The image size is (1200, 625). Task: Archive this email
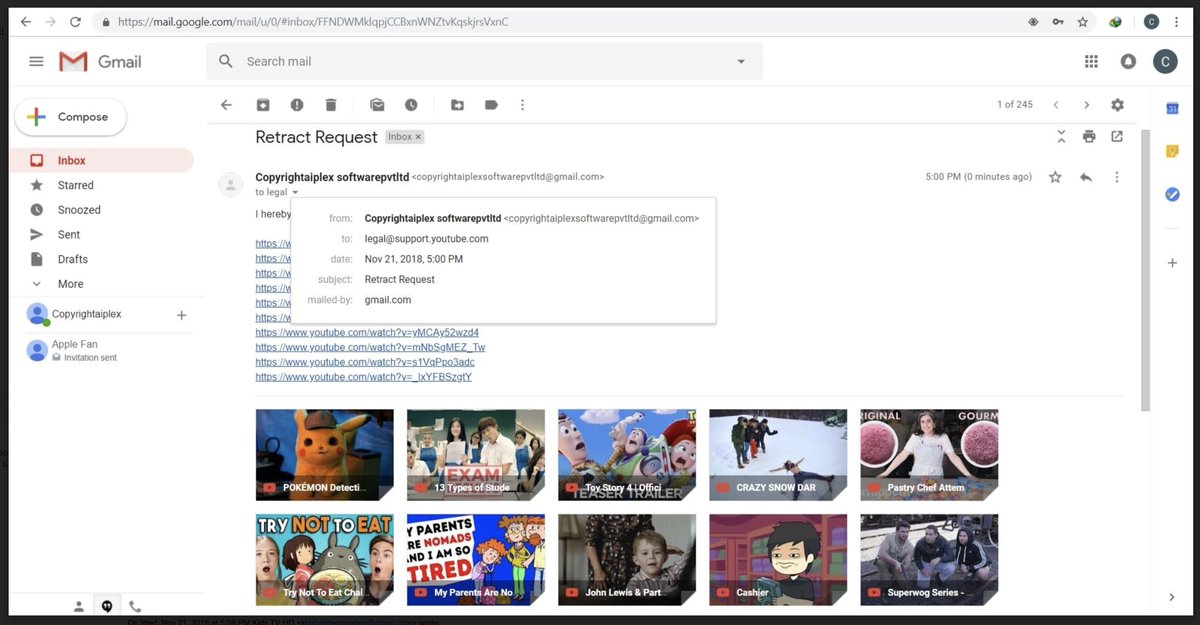tap(263, 105)
